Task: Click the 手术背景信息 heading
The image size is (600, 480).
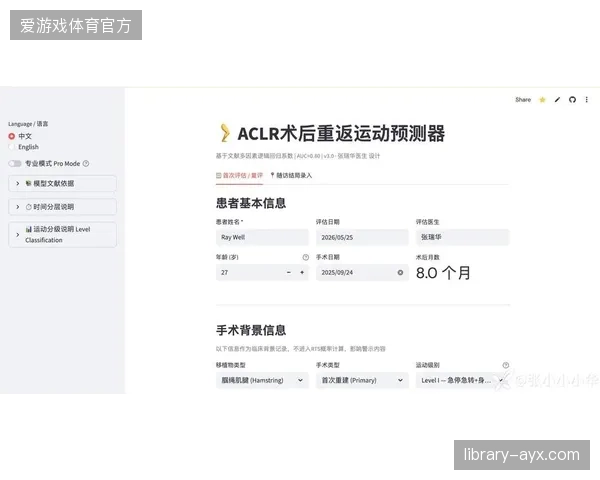Action: pyautogui.click(x=251, y=330)
